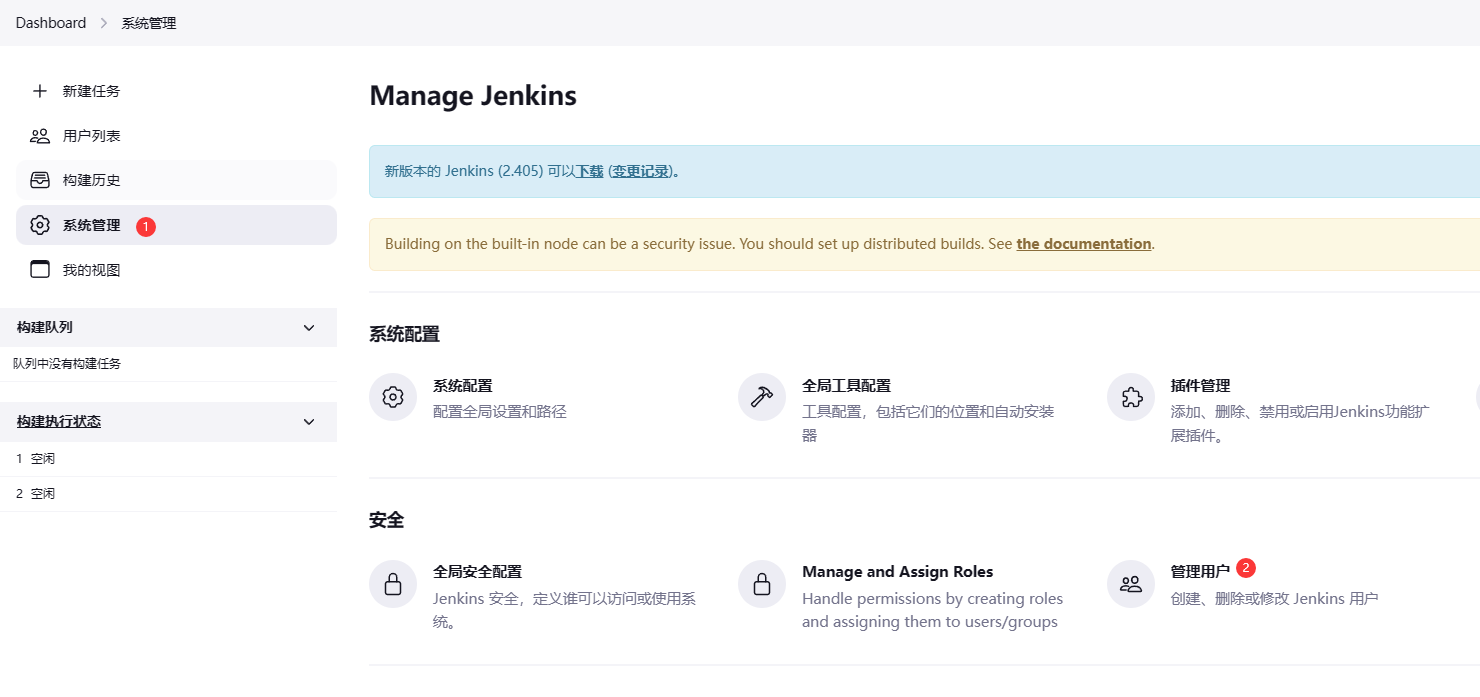Click the 队列中没有构建任务 text
The image size is (1480, 697).
tap(67, 364)
